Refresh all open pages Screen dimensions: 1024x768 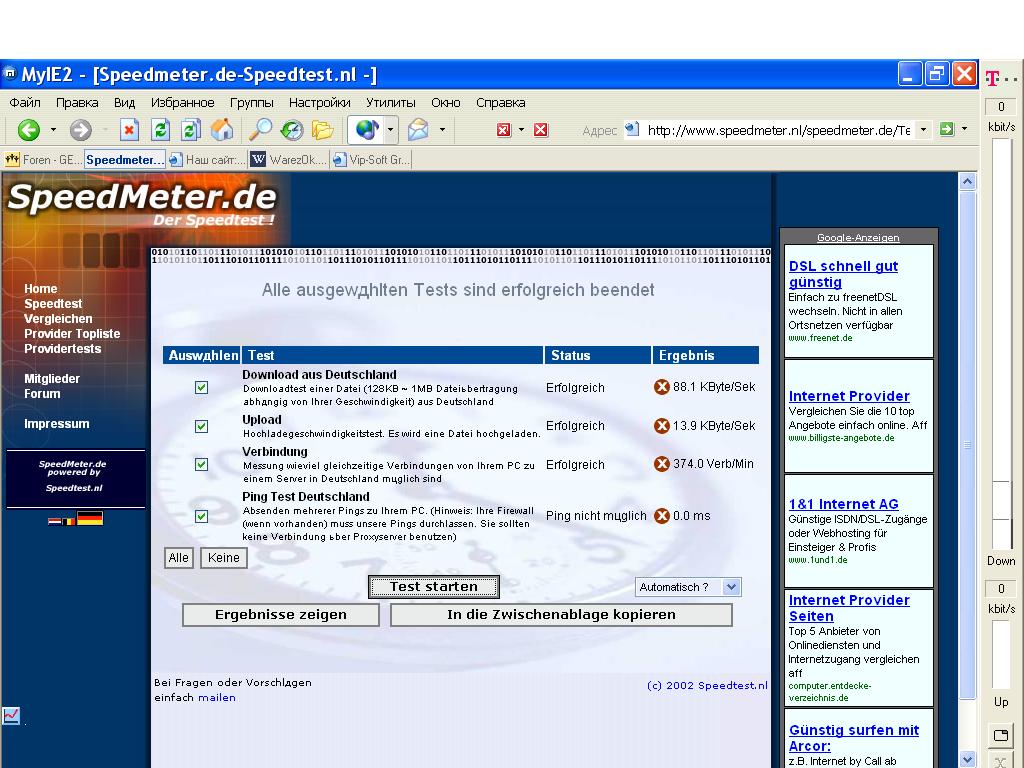coord(191,130)
